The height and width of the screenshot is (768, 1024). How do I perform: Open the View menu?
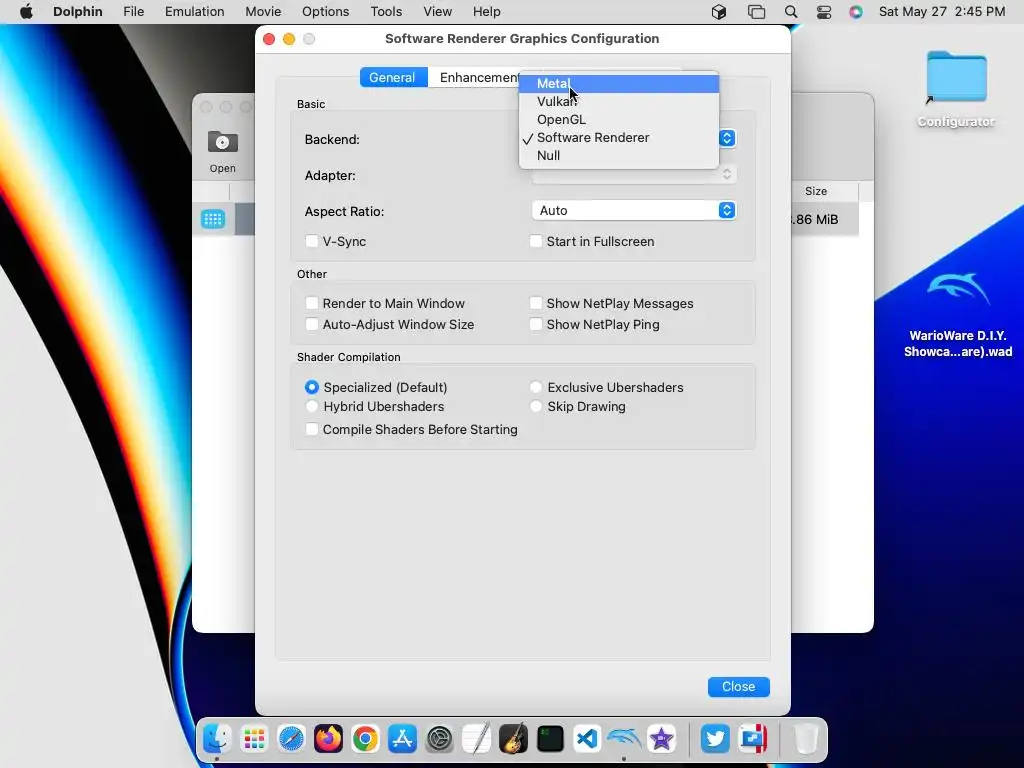coord(437,12)
